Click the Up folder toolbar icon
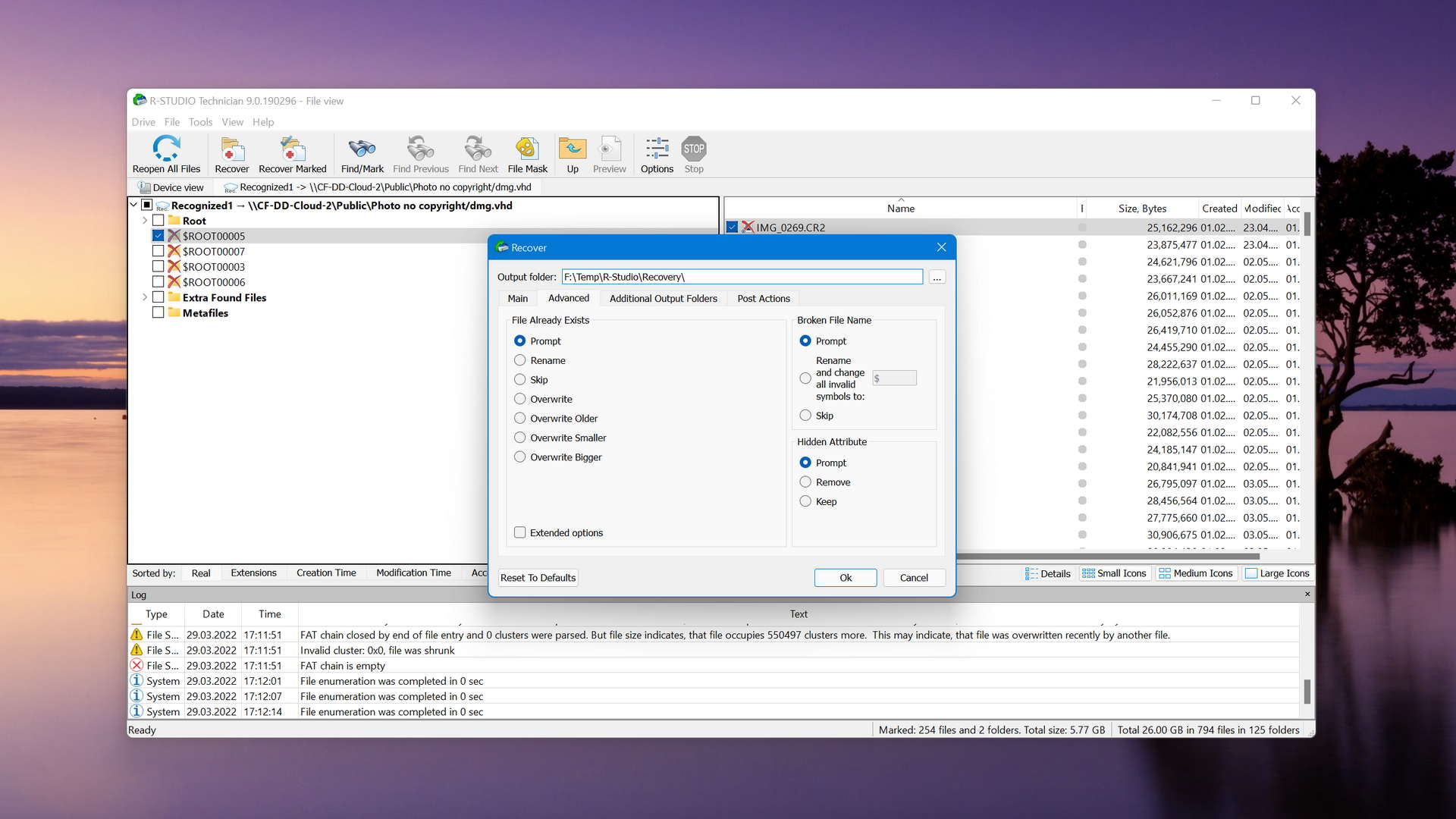The height and width of the screenshot is (819, 1456). click(x=573, y=148)
